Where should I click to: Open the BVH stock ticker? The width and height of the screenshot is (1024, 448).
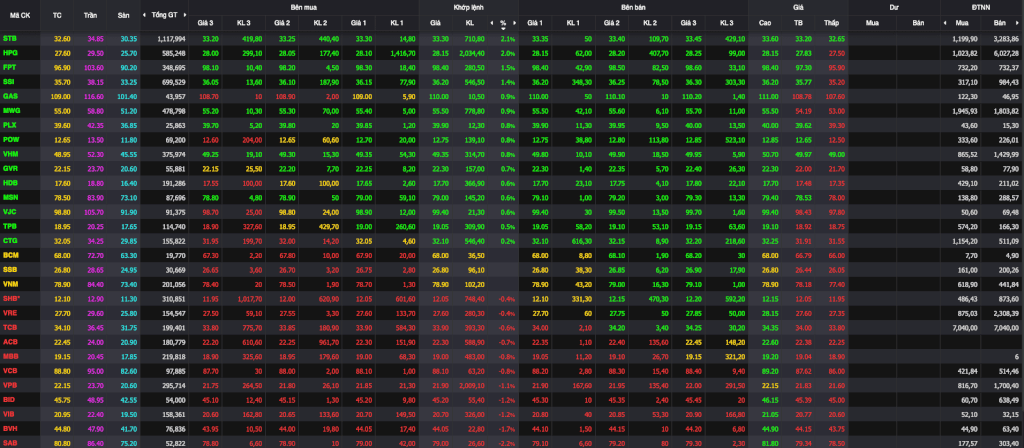click(x=10, y=427)
